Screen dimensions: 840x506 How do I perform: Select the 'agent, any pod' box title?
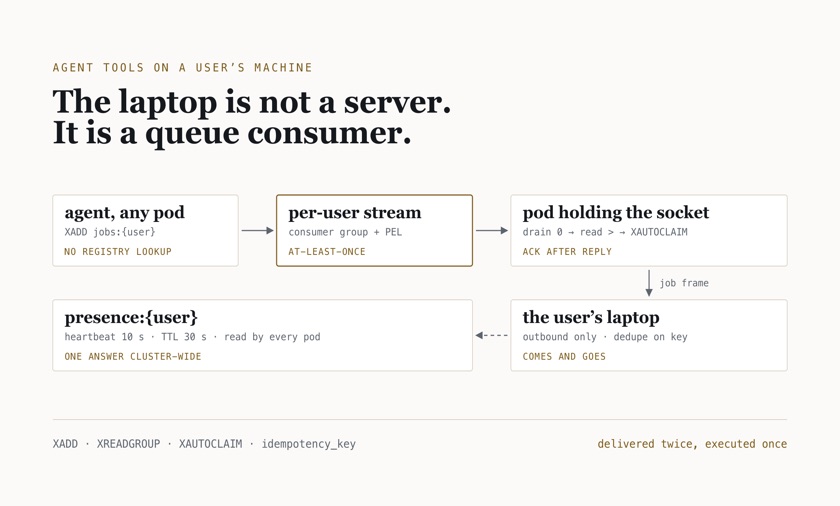[124, 213]
